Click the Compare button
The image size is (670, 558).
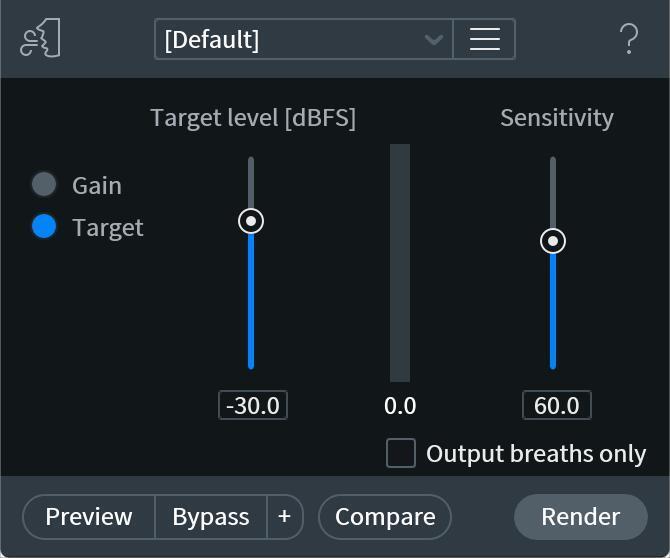pos(385,516)
